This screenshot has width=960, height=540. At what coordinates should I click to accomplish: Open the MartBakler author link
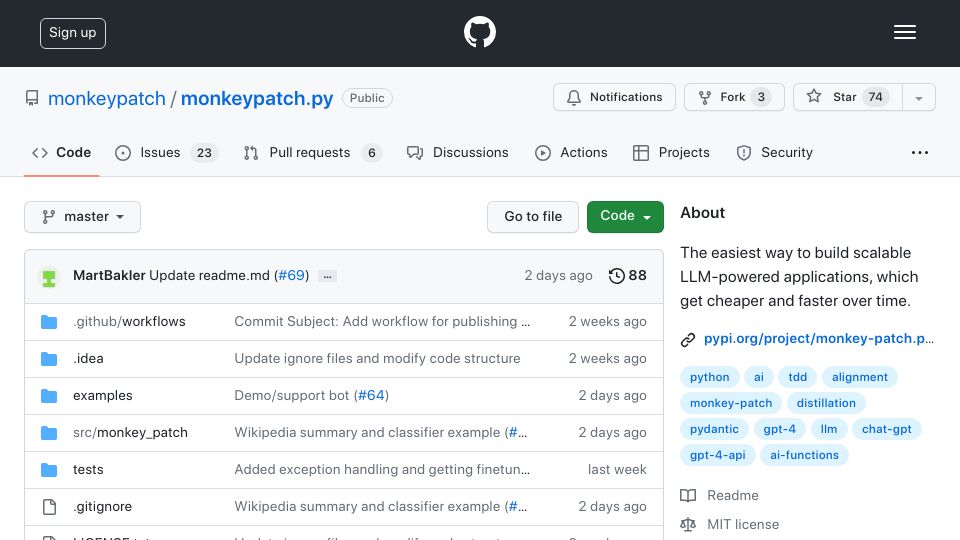pyautogui.click(x=109, y=276)
